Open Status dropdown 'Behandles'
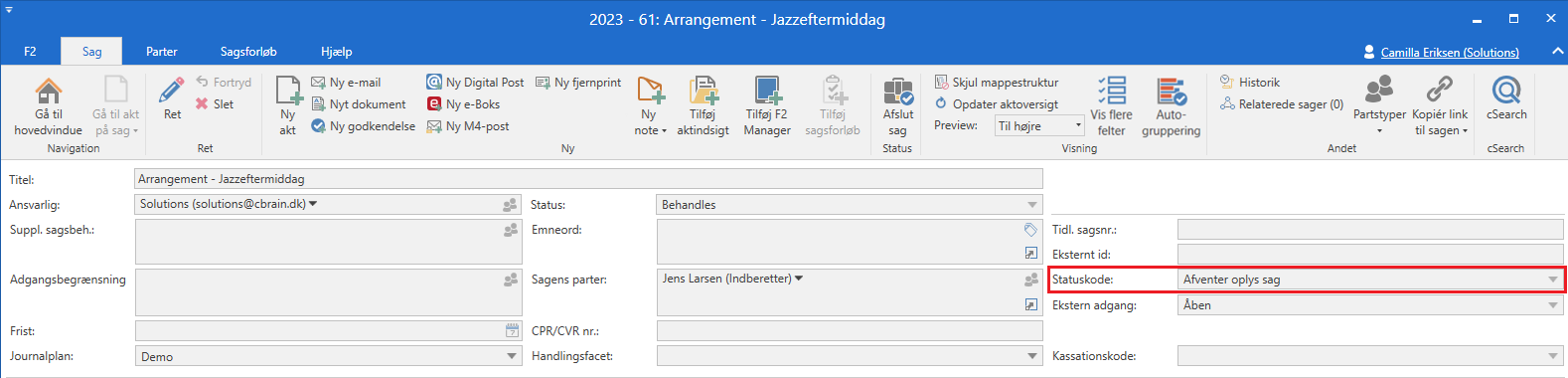Viewport: 1568px width, 378px height. pyautogui.click(x=1032, y=205)
